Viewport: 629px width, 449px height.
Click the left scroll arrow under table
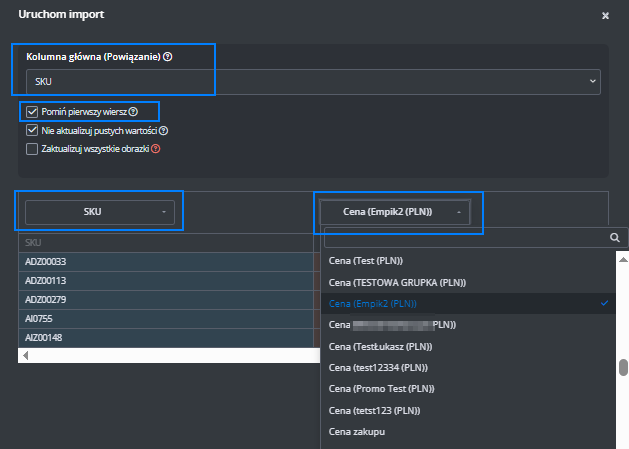(25, 355)
